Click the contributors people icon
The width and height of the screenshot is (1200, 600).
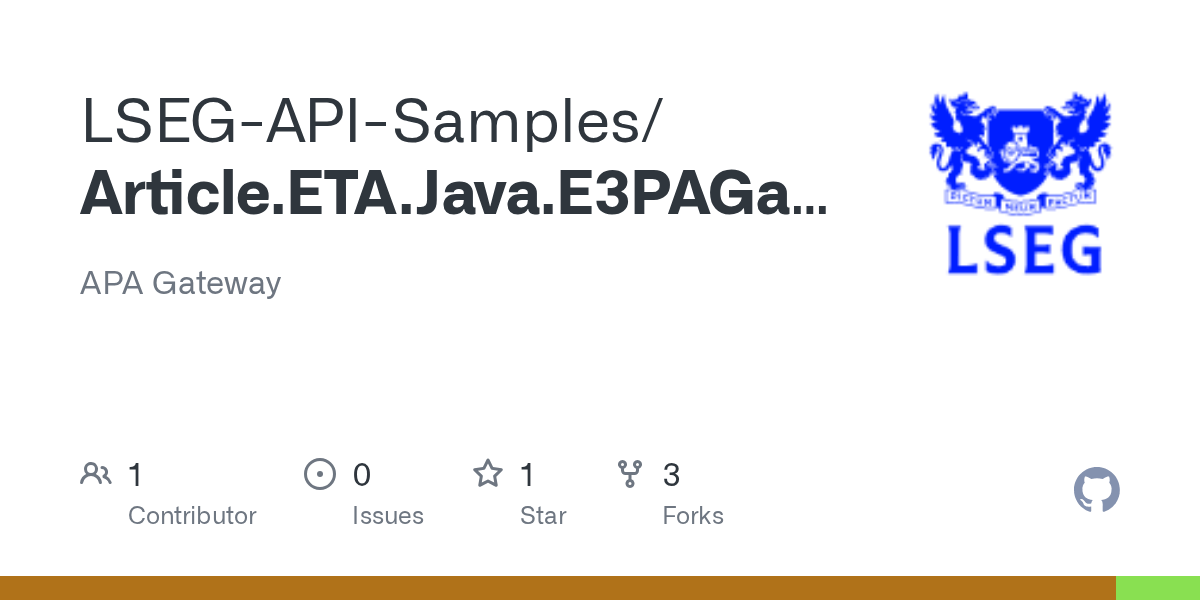(96, 474)
